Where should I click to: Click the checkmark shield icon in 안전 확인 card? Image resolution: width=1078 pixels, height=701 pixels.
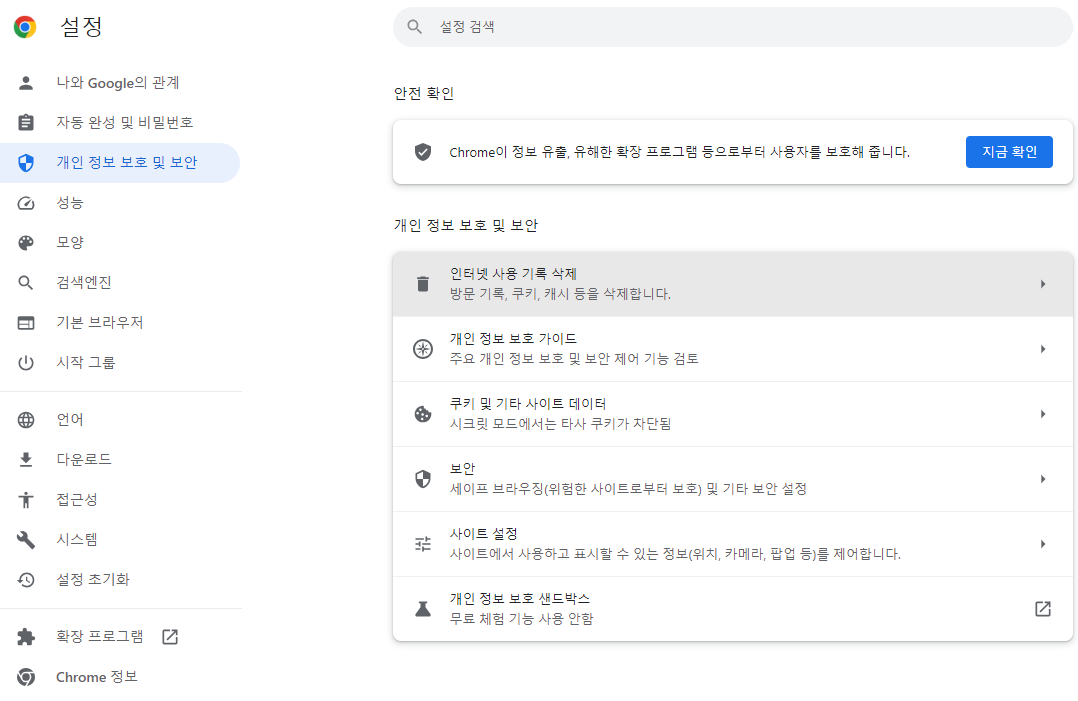[x=423, y=152]
